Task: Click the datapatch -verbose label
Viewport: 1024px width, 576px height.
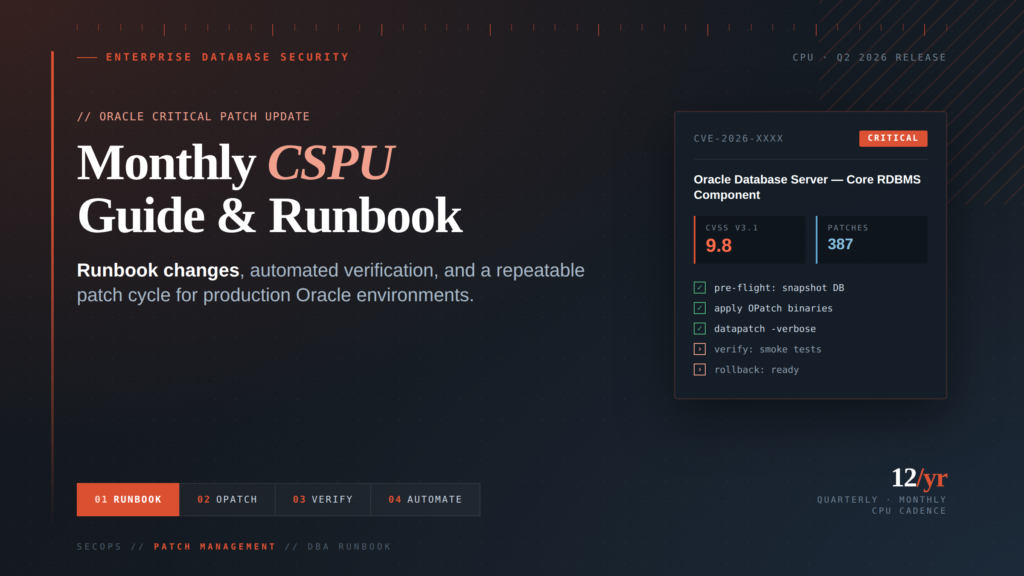Action: click(765, 329)
